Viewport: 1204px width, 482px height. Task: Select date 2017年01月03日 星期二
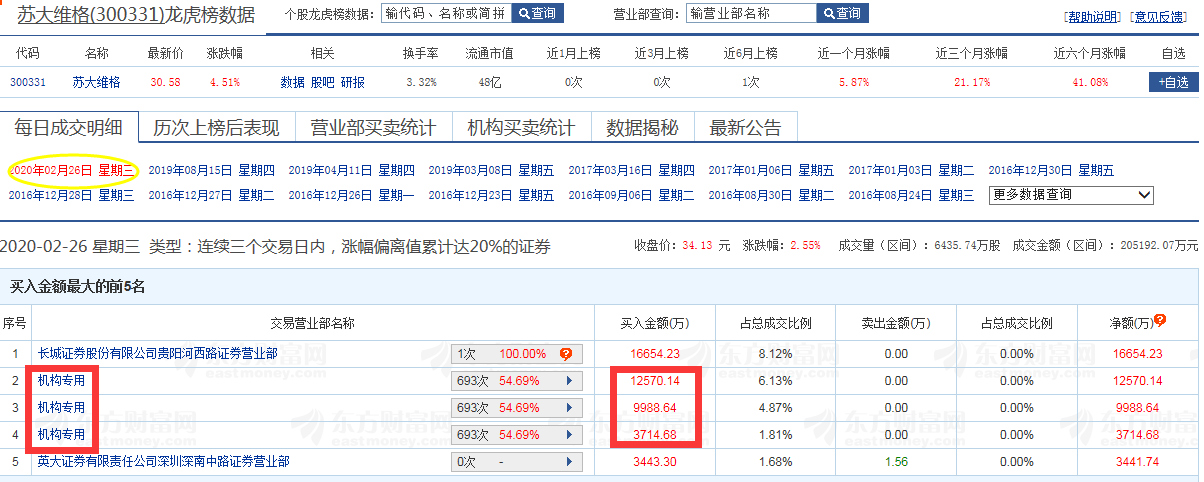click(911, 170)
